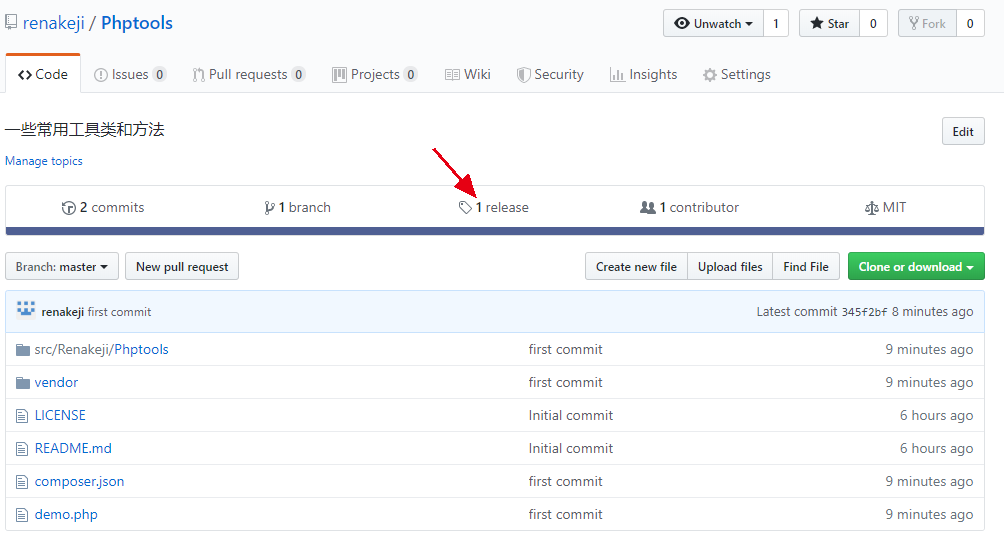Click folder icon beside vendor
This screenshot has width=1004, height=539.
tap(23, 383)
